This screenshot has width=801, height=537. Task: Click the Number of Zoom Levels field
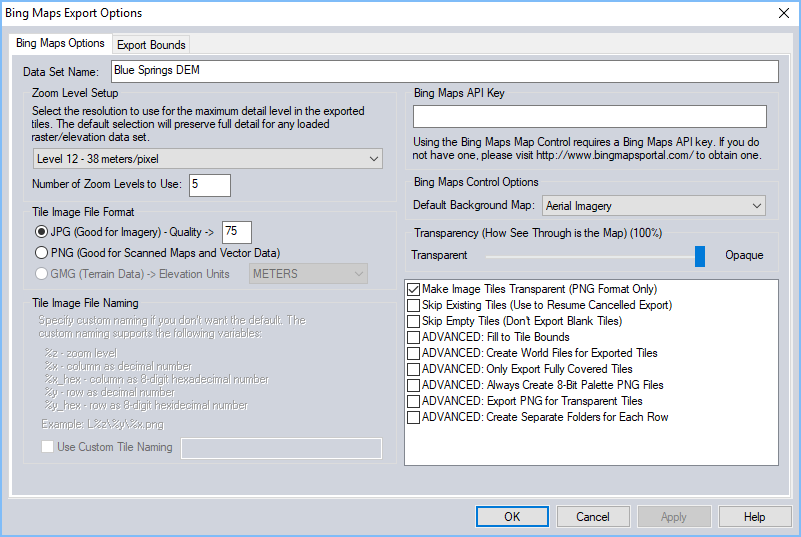pos(209,185)
